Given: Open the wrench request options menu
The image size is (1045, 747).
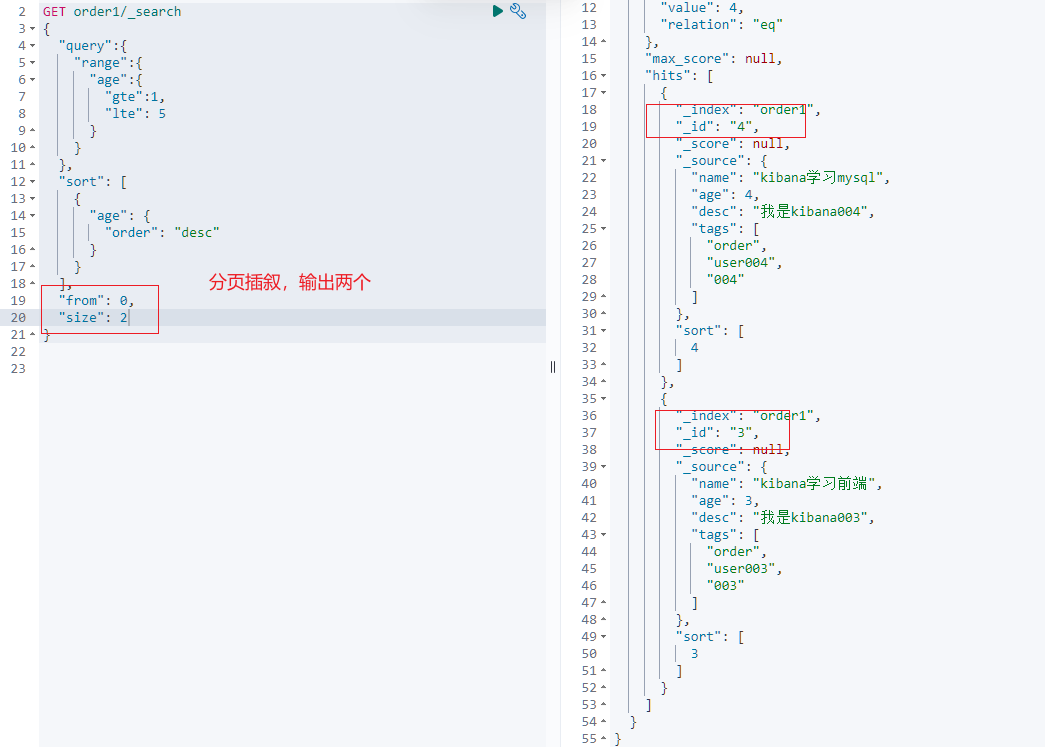Looking at the screenshot, I should 518,11.
